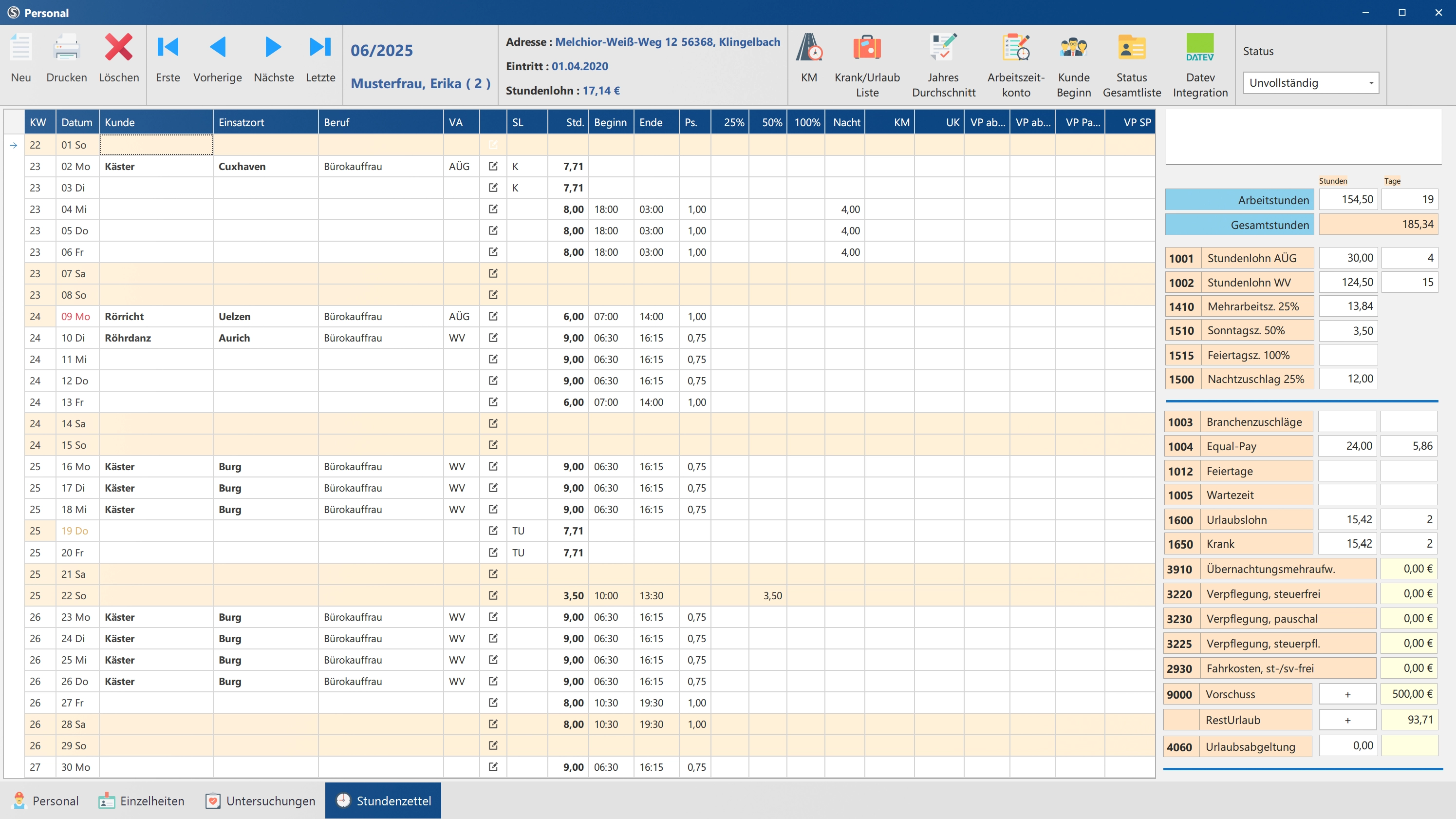The height and width of the screenshot is (819, 1456).
Task: Click the Kunde Beginn icon
Action: point(1073,48)
